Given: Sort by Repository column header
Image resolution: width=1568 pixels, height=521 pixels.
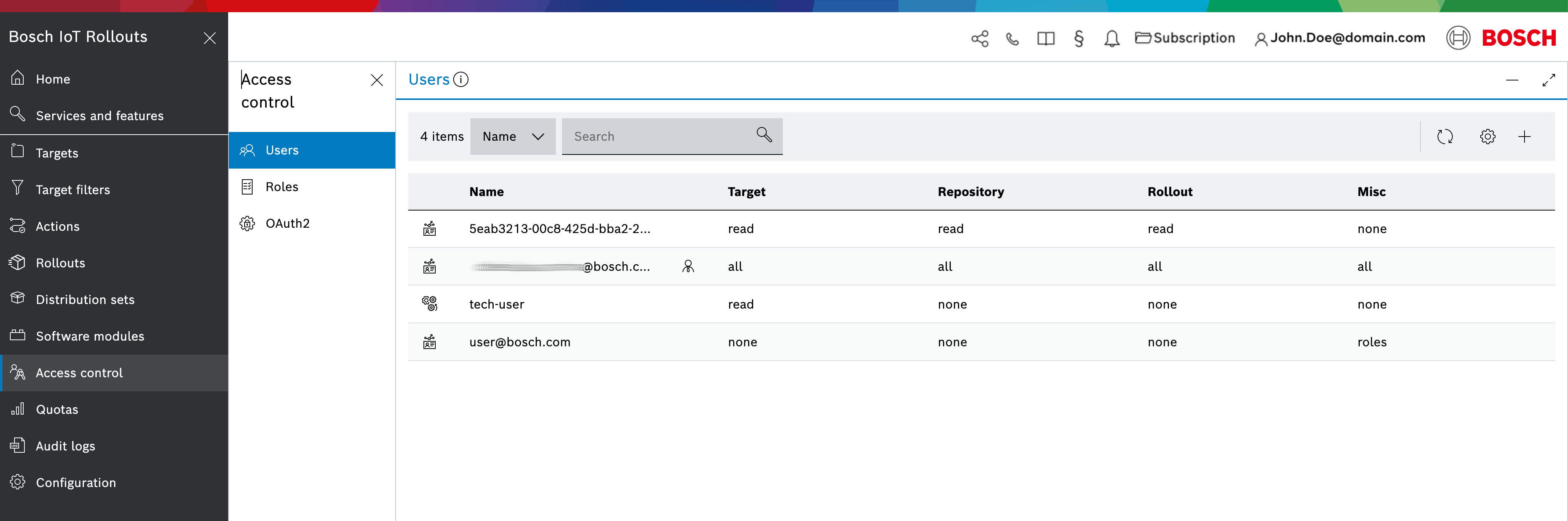Looking at the screenshot, I should pyautogui.click(x=971, y=192).
